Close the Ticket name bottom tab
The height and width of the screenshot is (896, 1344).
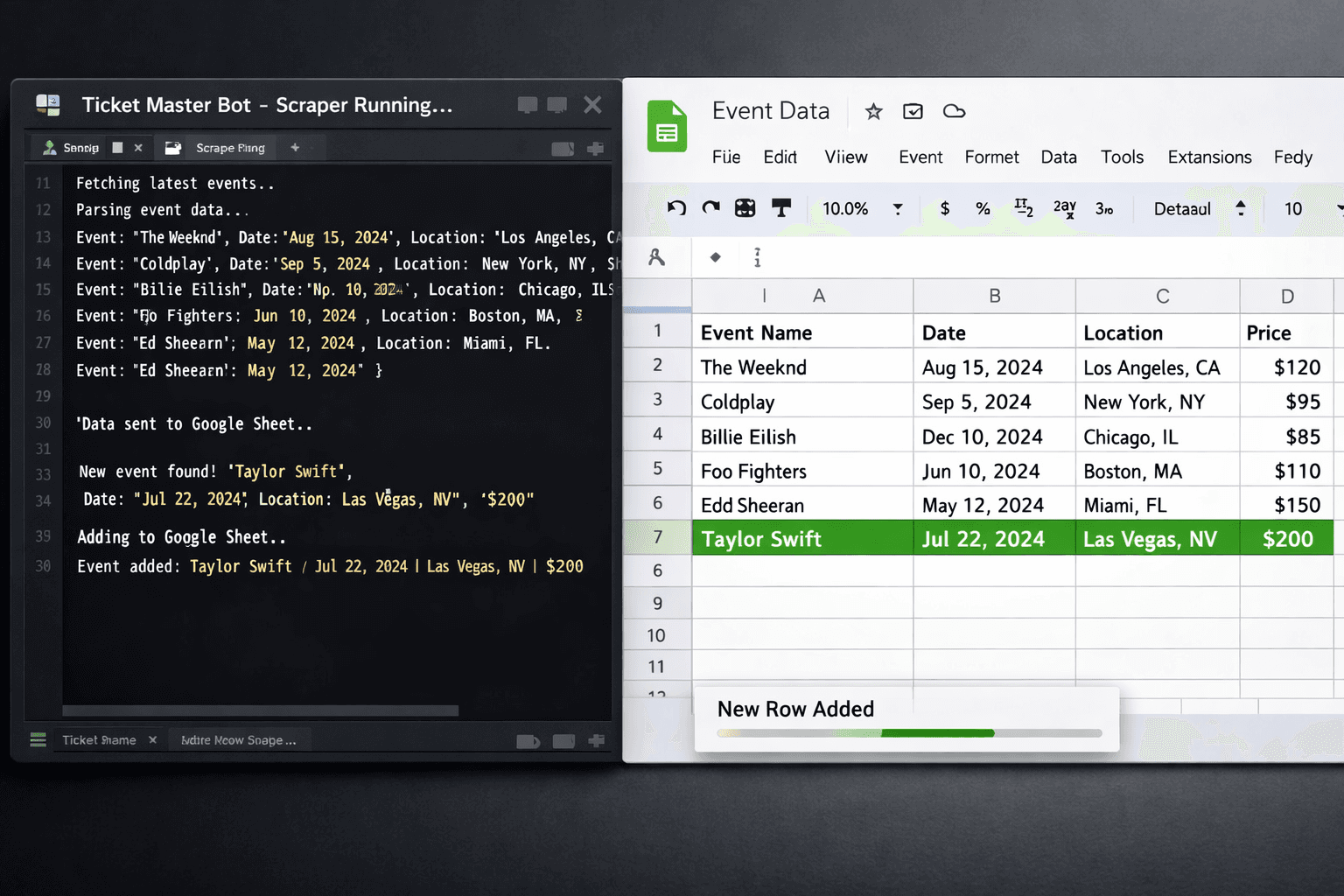[x=152, y=740]
